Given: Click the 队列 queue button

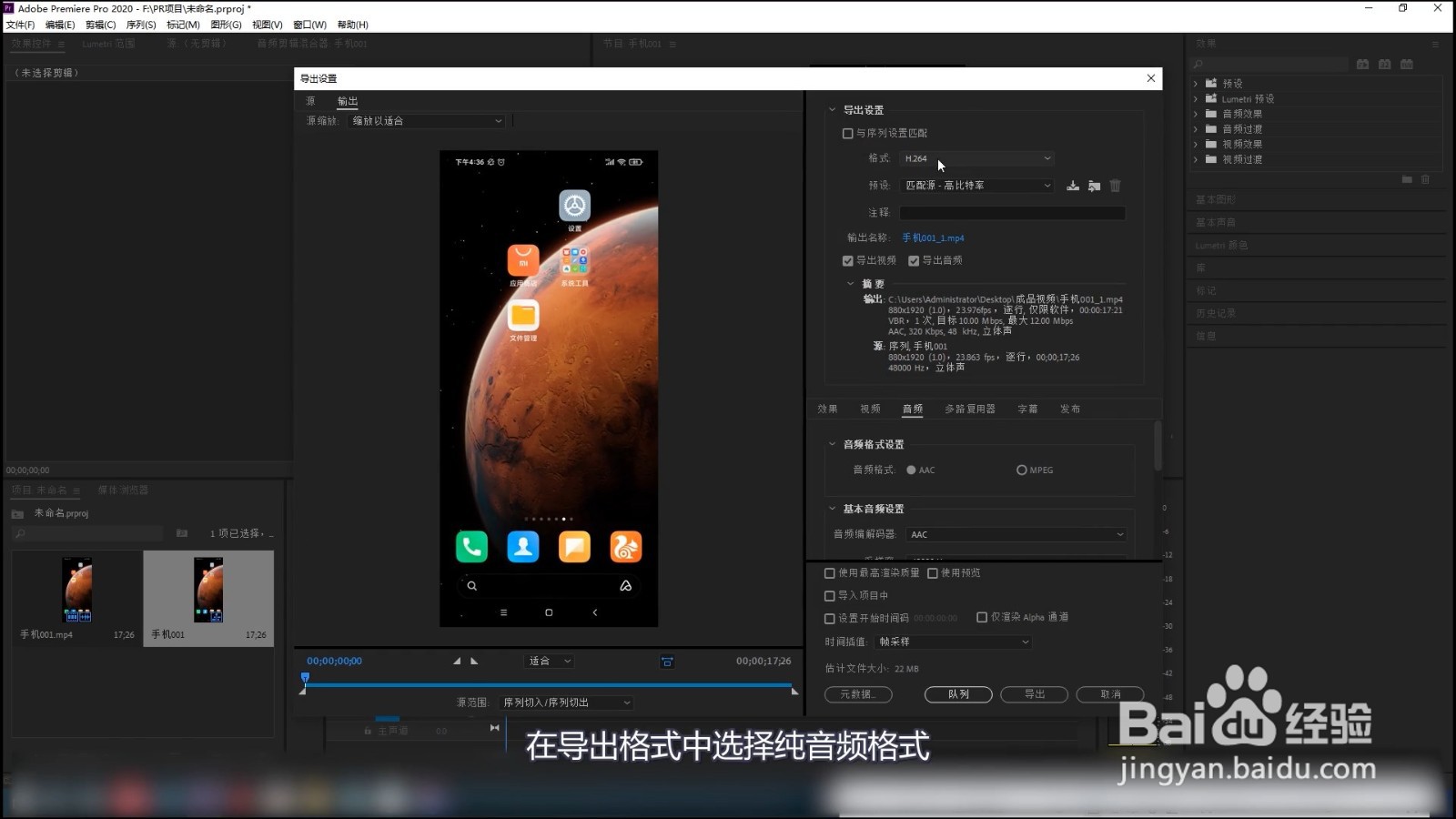Looking at the screenshot, I should (x=957, y=694).
